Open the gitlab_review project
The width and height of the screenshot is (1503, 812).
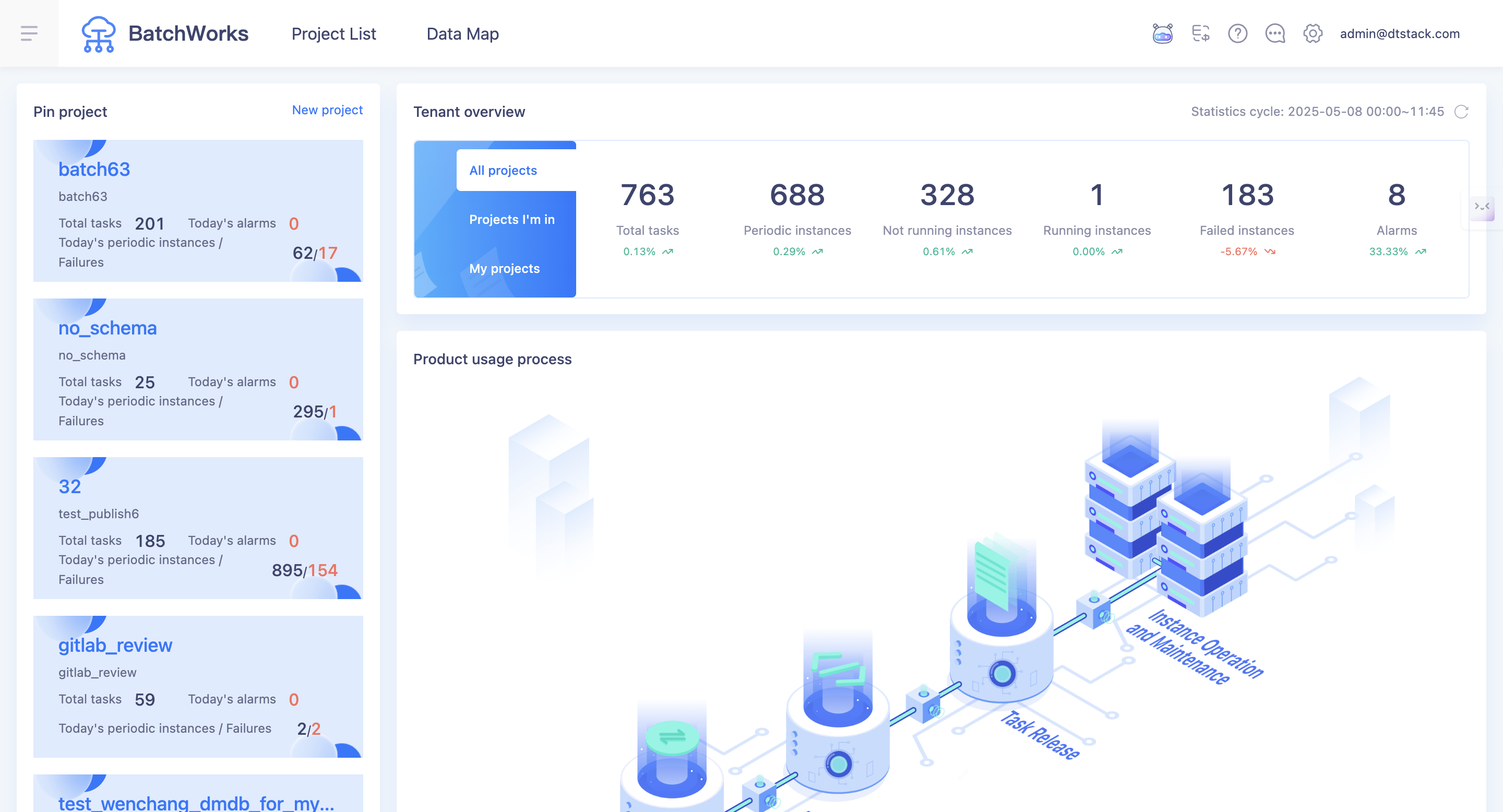pos(115,645)
